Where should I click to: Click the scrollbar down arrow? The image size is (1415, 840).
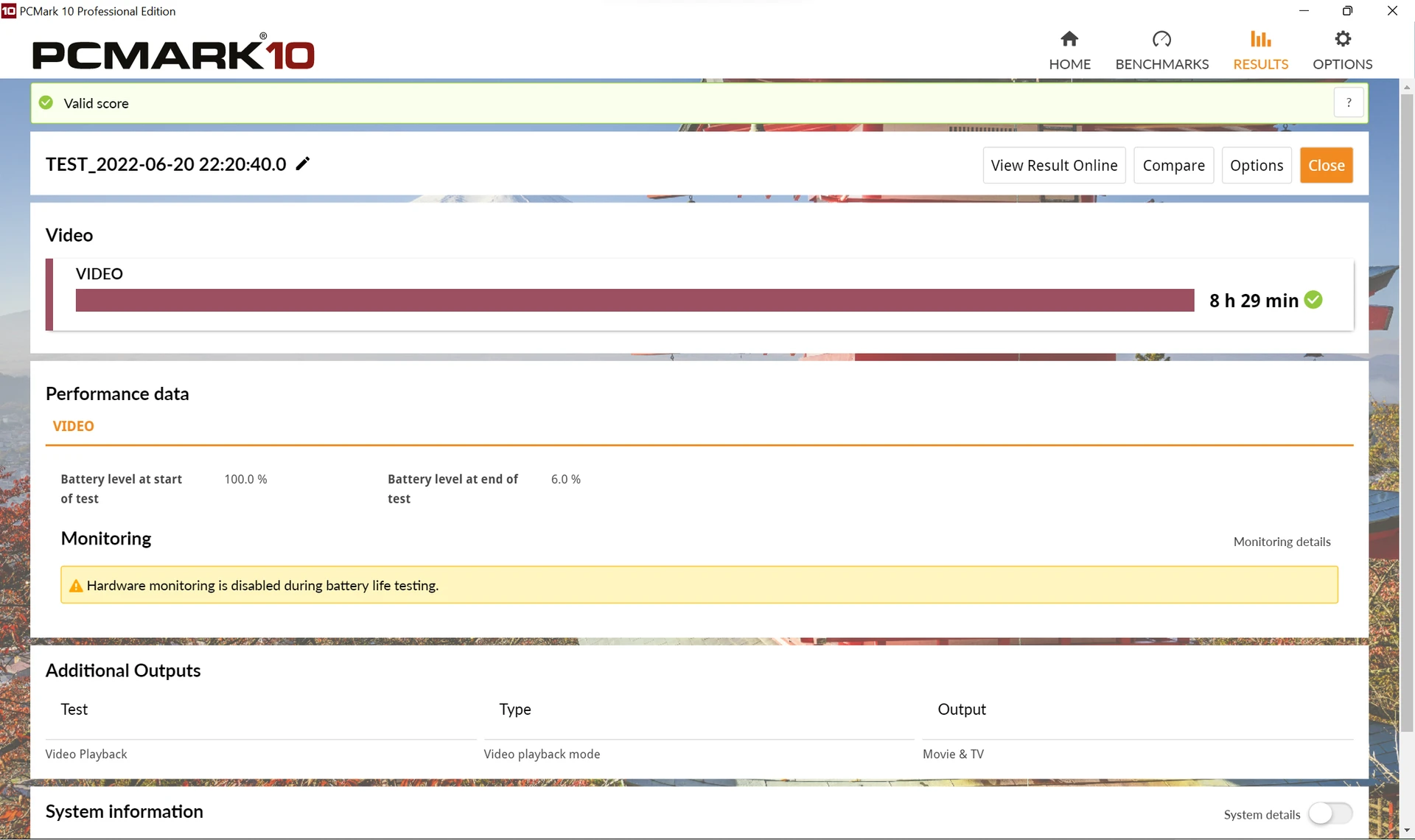coord(1407,830)
